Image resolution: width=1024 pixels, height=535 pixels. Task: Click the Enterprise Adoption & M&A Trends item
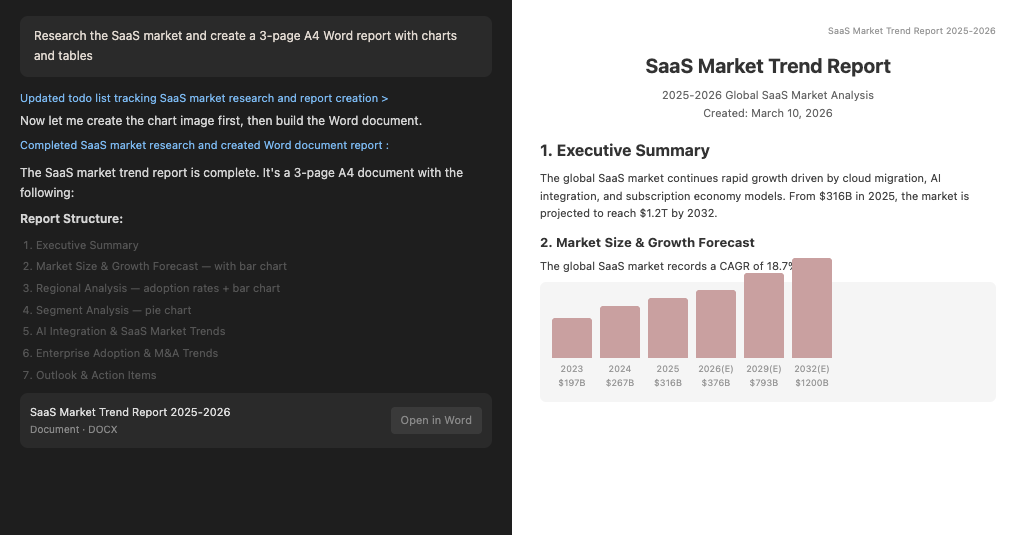click(x=126, y=353)
